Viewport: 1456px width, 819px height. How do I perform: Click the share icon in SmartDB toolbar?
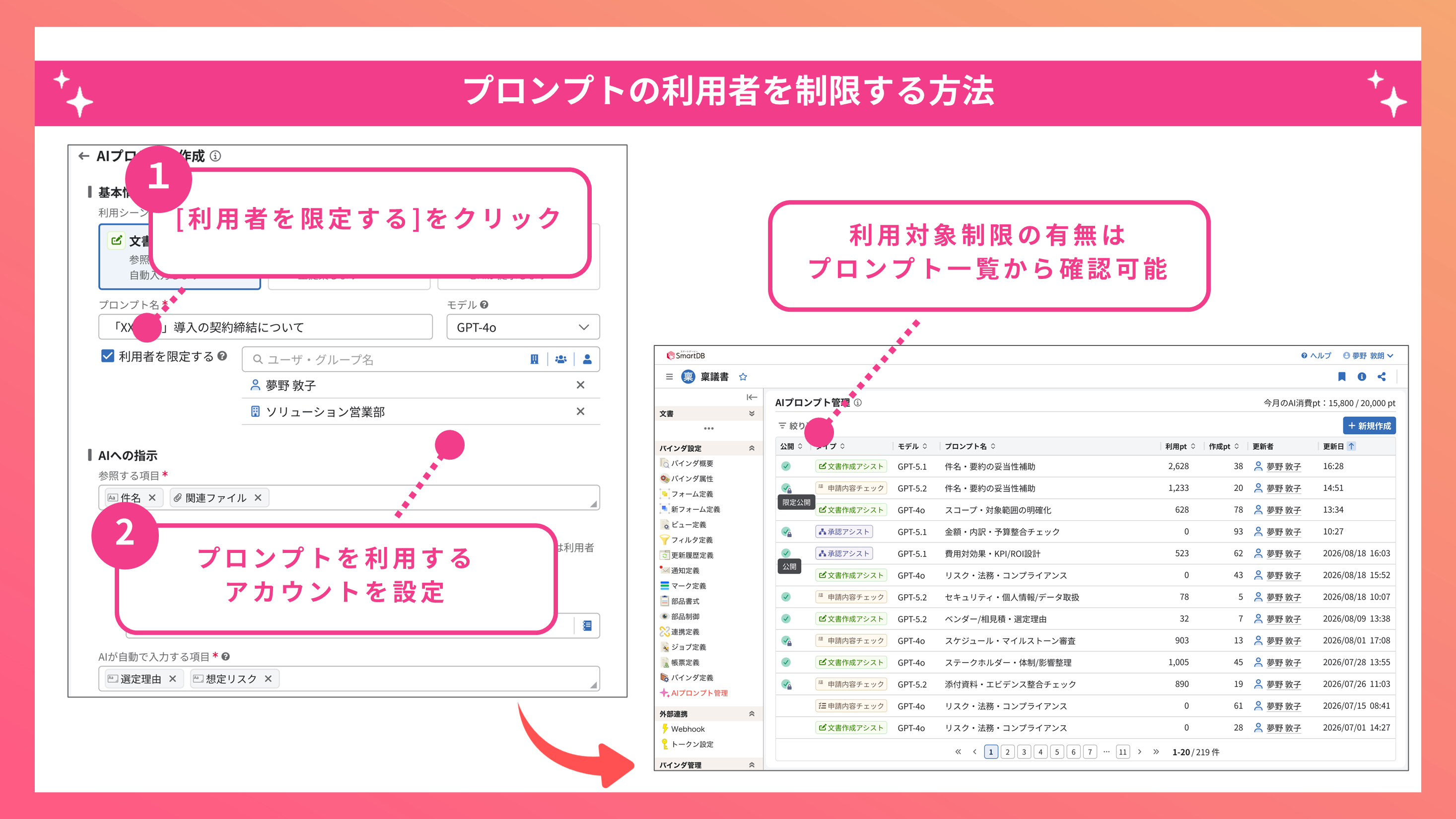click(1382, 376)
